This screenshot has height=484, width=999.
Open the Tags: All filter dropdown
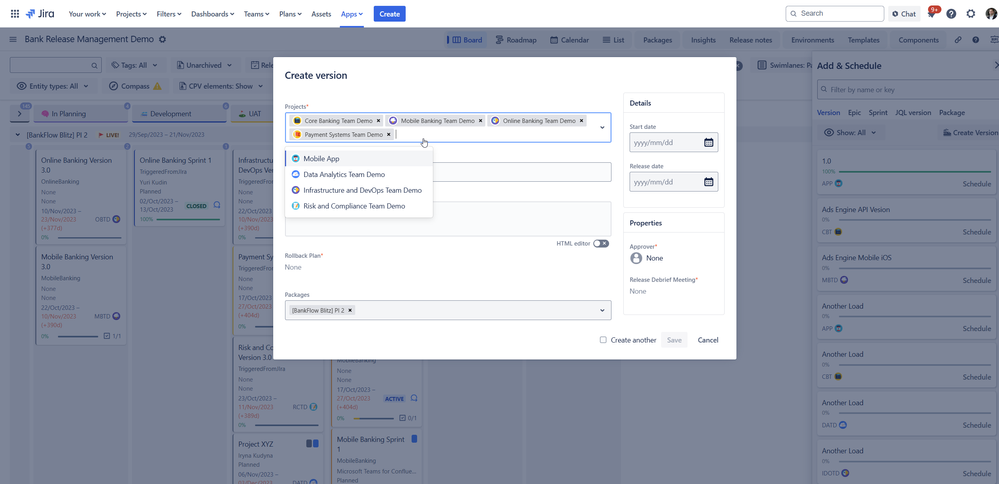(134, 65)
